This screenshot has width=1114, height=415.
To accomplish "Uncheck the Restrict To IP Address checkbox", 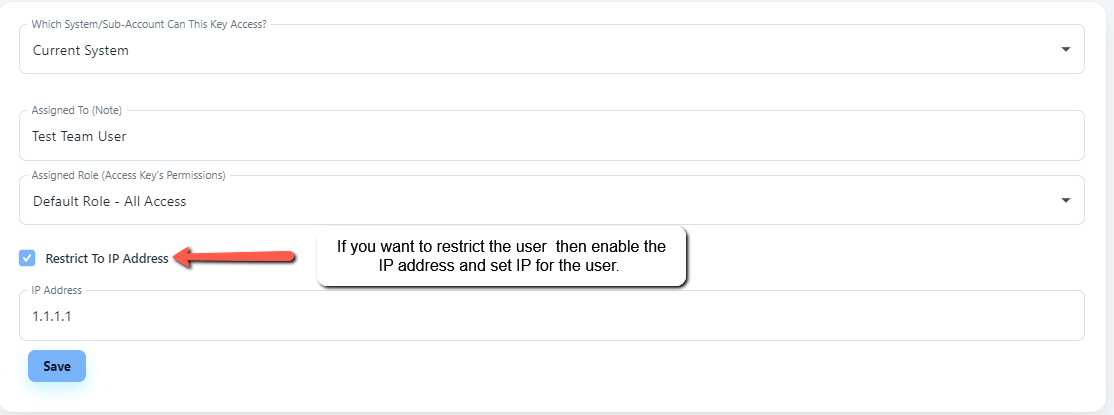I will [27, 258].
